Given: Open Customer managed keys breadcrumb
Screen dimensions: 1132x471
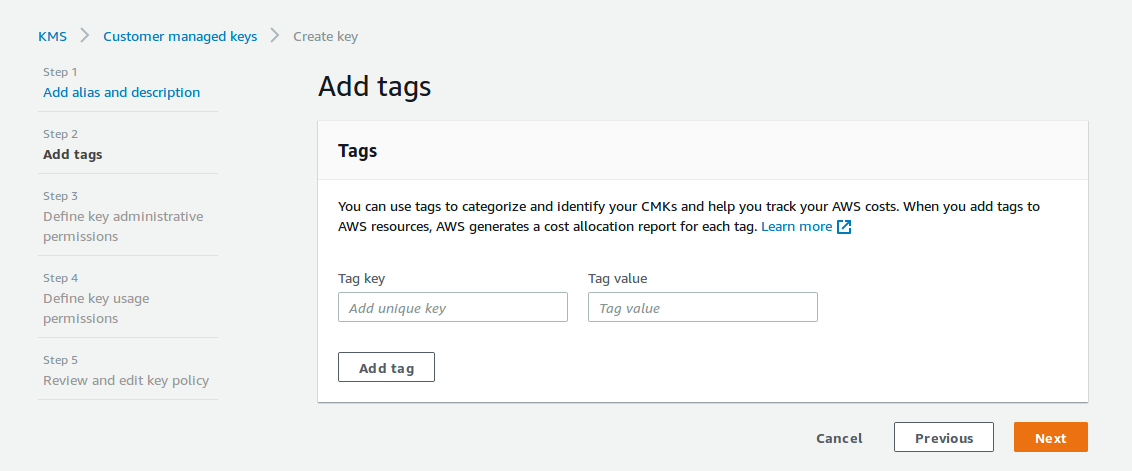Looking at the screenshot, I should click(180, 36).
